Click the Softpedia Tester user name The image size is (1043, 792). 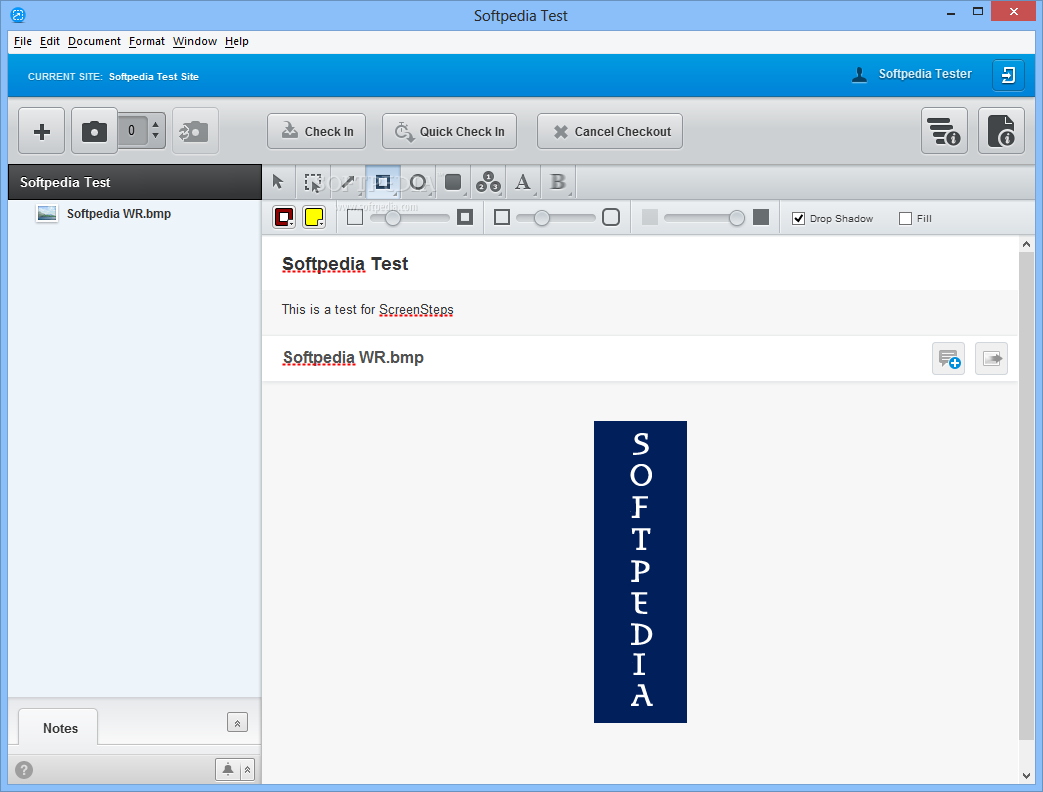(x=925, y=74)
